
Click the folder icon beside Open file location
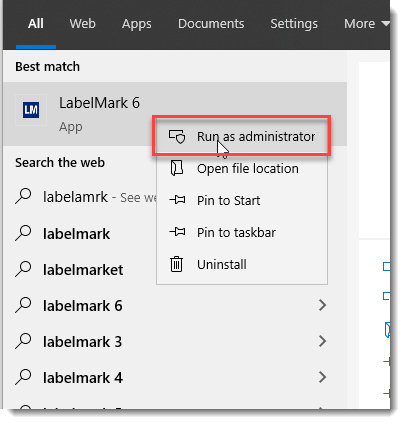point(177,168)
